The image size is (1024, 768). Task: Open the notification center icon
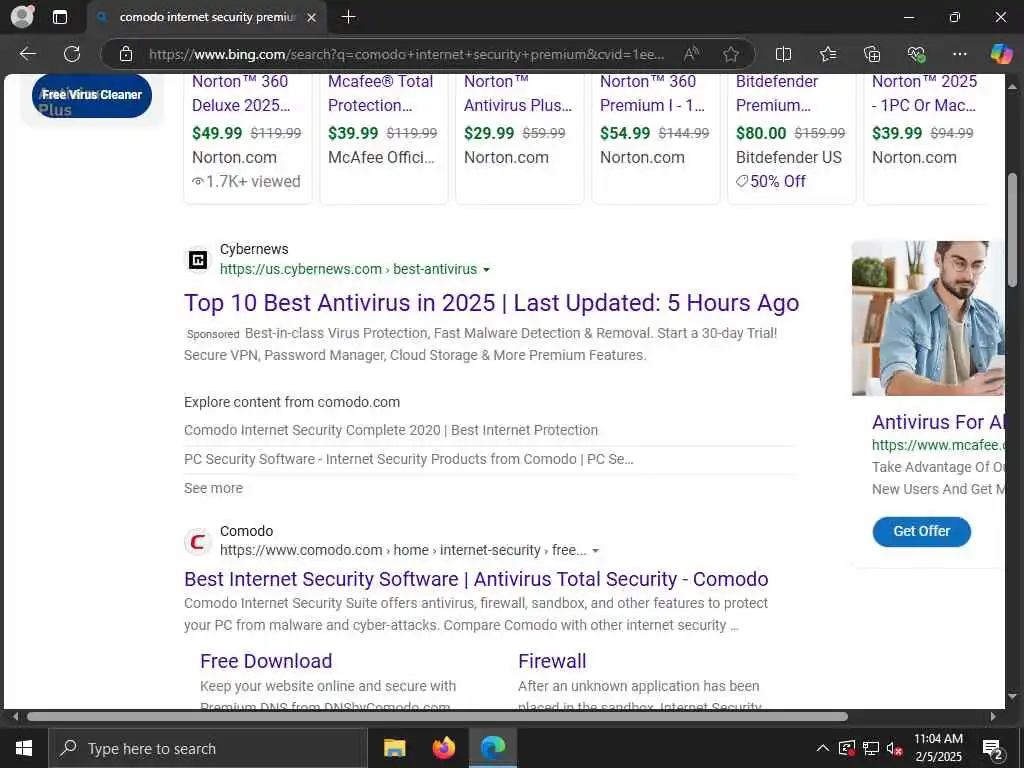coord(993,748)
